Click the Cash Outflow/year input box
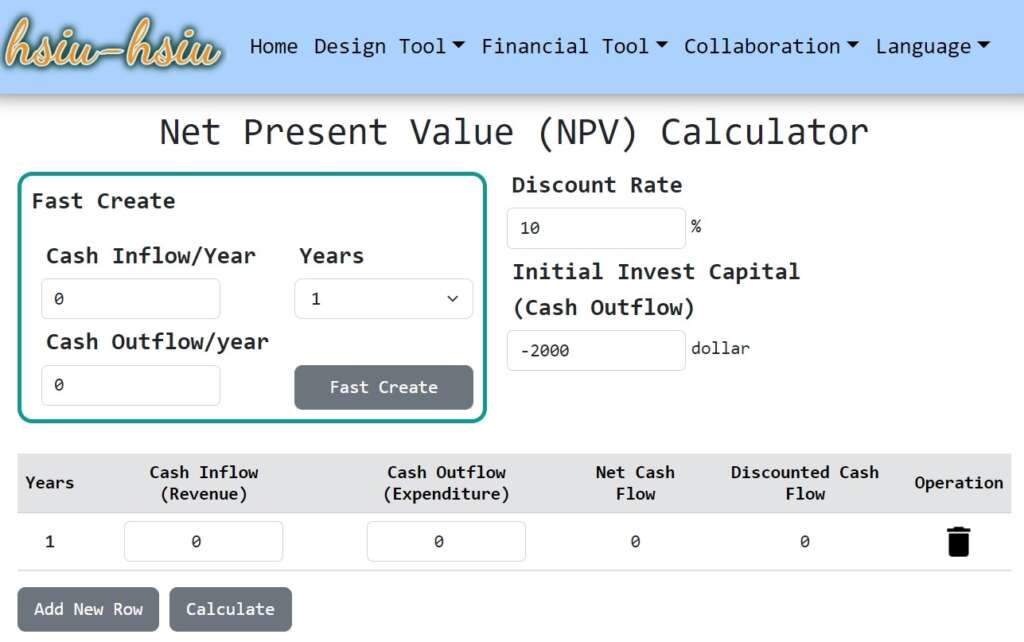 pyautogui.click(x=130, y=385)
